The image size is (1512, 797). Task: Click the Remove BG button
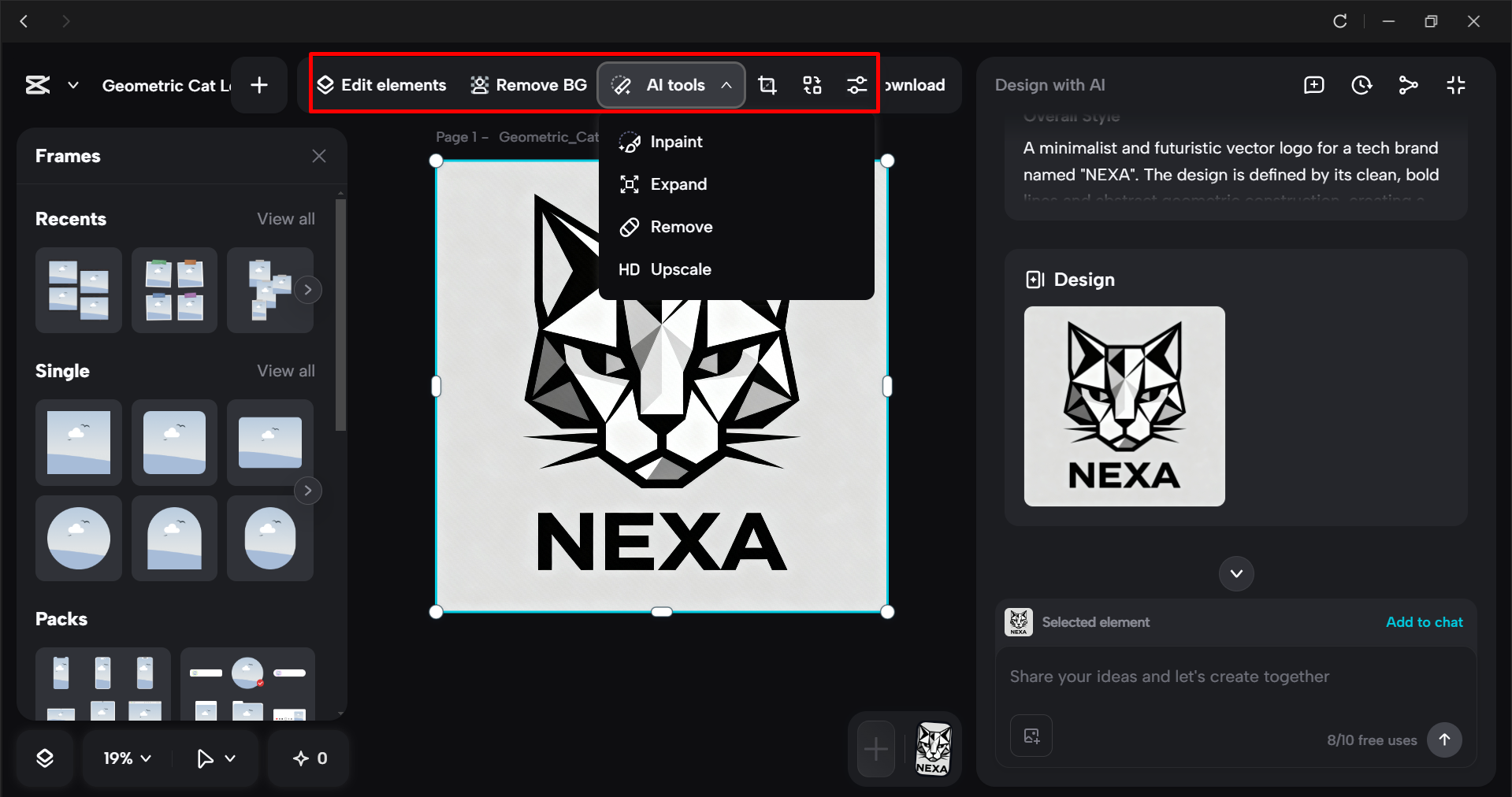click(x=528, y=85)
